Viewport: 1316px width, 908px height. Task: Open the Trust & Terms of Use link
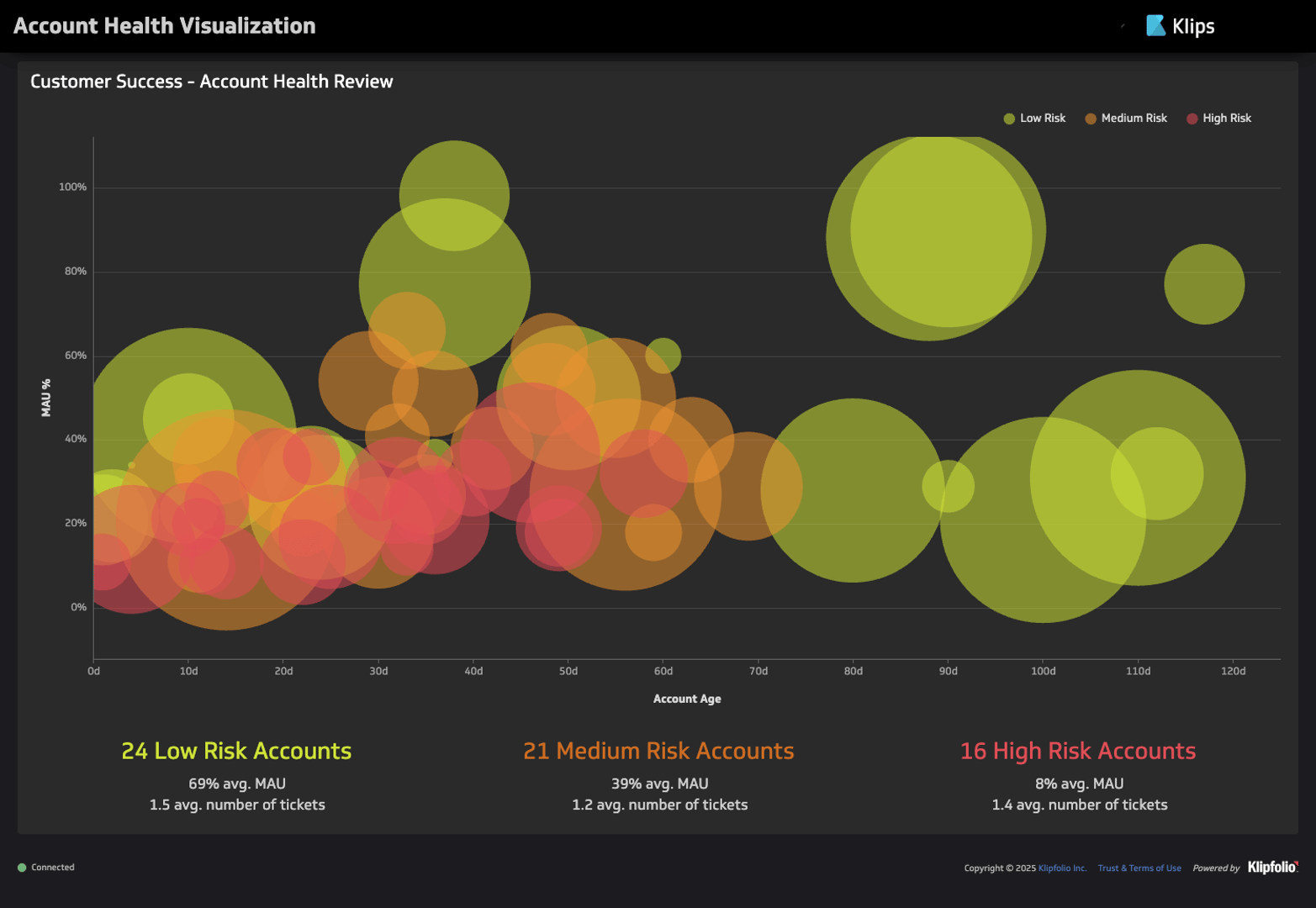1139,868
